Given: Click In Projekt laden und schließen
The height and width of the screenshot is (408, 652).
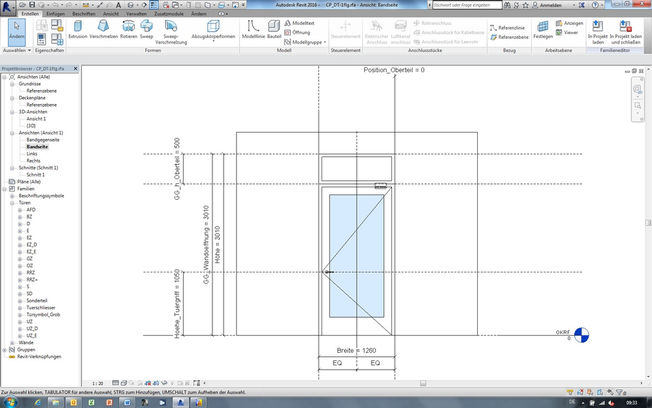Looking at the screenshot, I should click(x=626, y=32).
